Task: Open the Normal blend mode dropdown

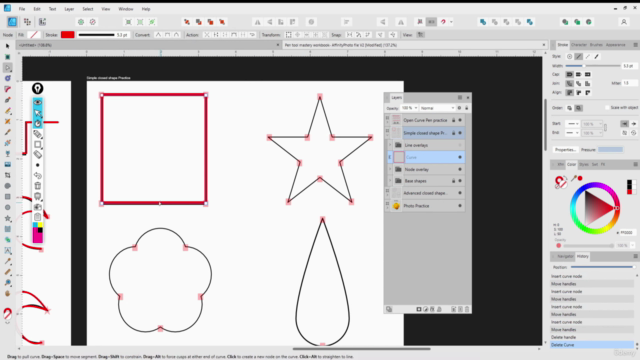Action: click(x=437, y=108)
